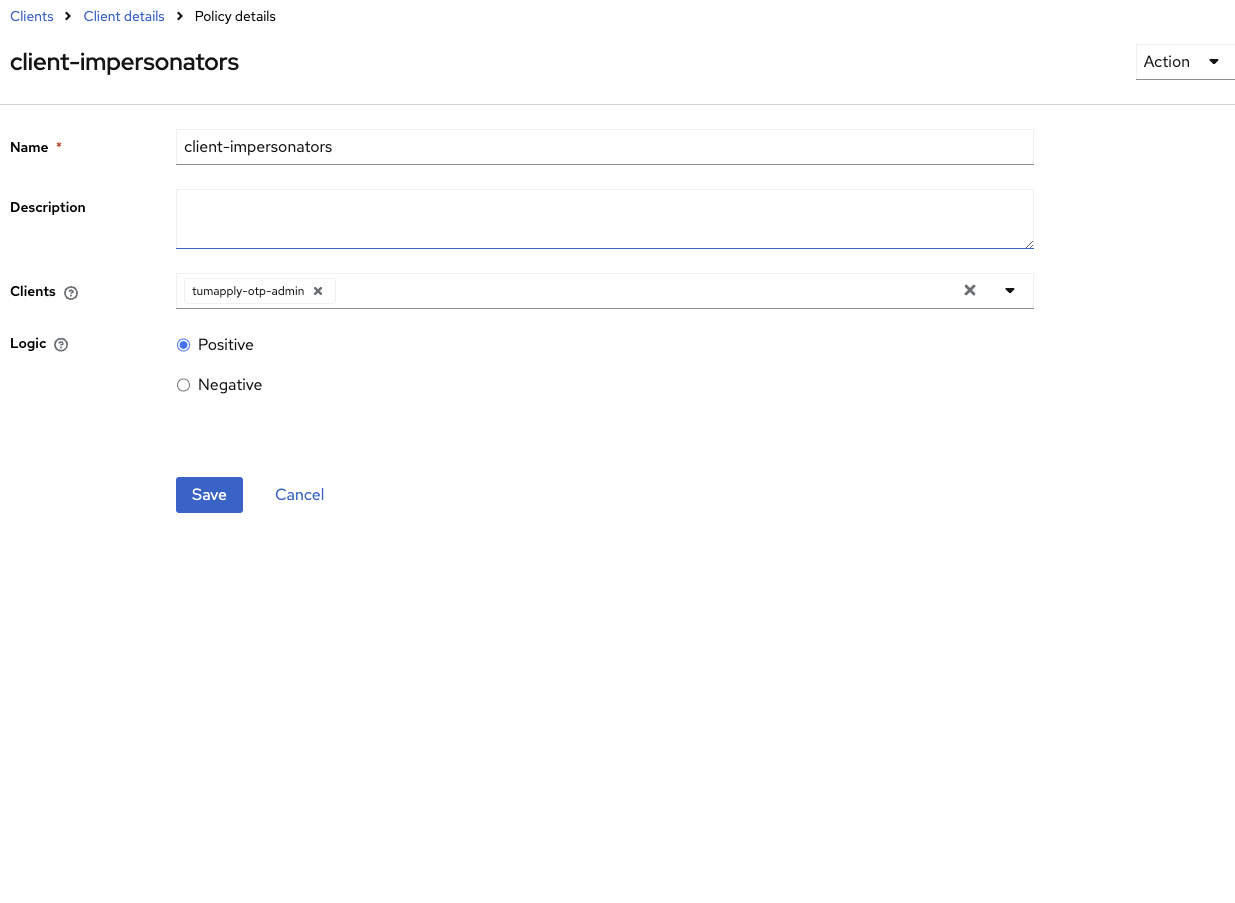Open the Logic help tooltip icon
This screenshot has height=903, width=1235.
pos(61,345)
